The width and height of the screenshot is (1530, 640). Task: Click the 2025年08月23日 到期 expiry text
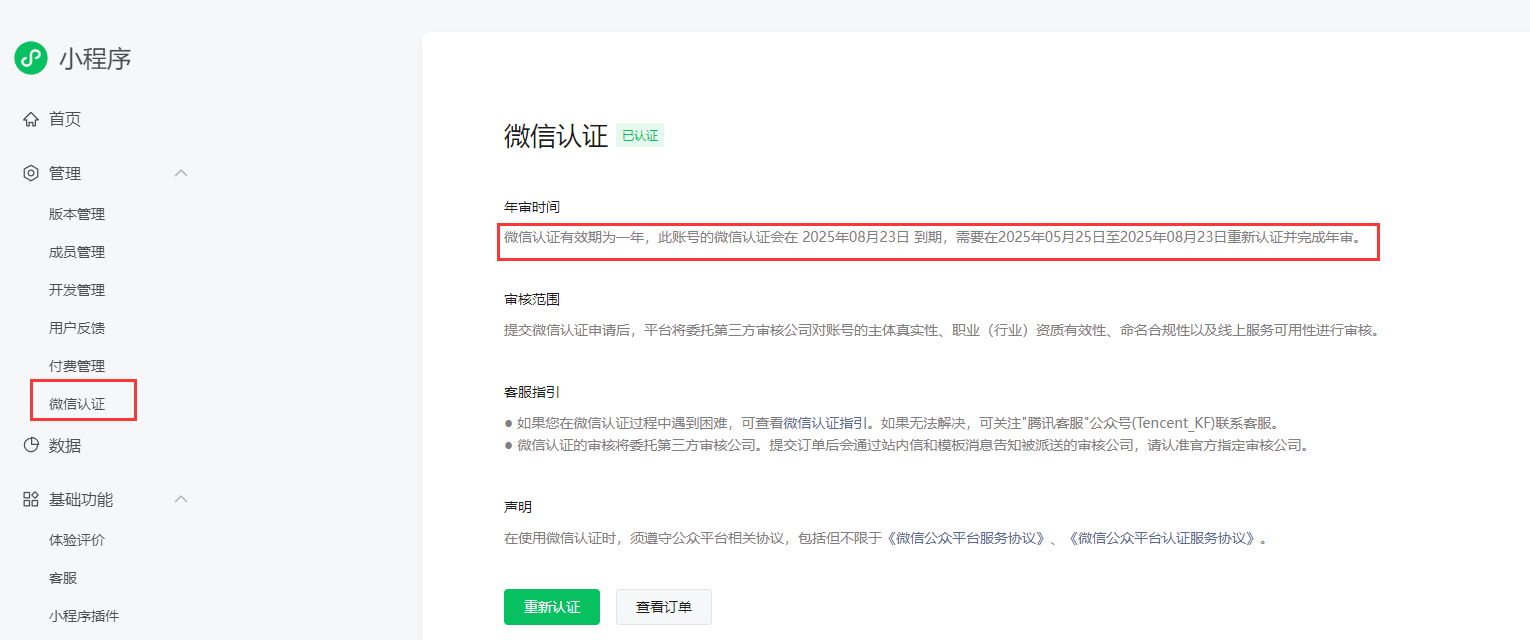(872, 238)
